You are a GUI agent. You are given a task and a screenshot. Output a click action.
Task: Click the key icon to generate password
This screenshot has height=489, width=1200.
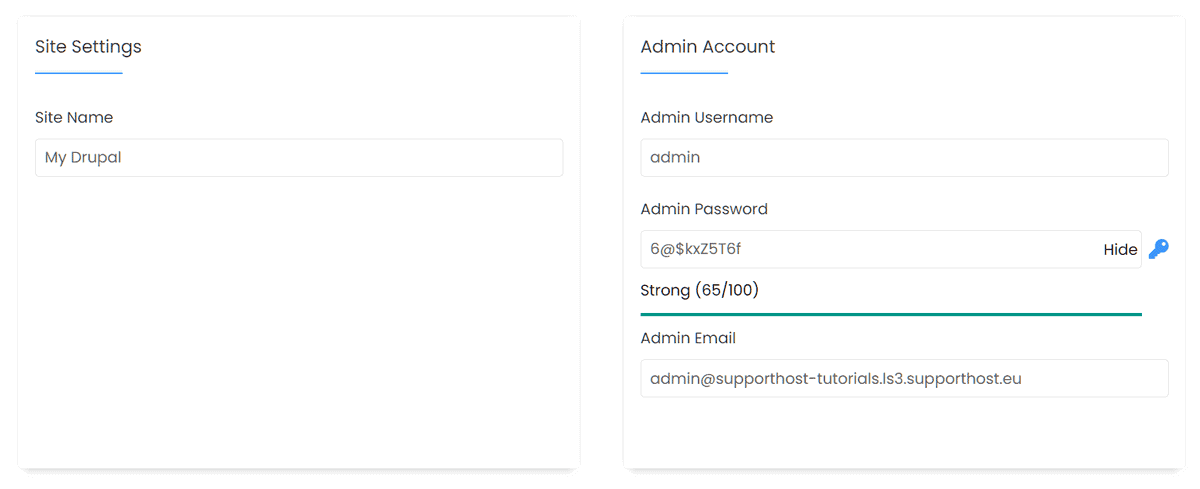coord(1158,249)
